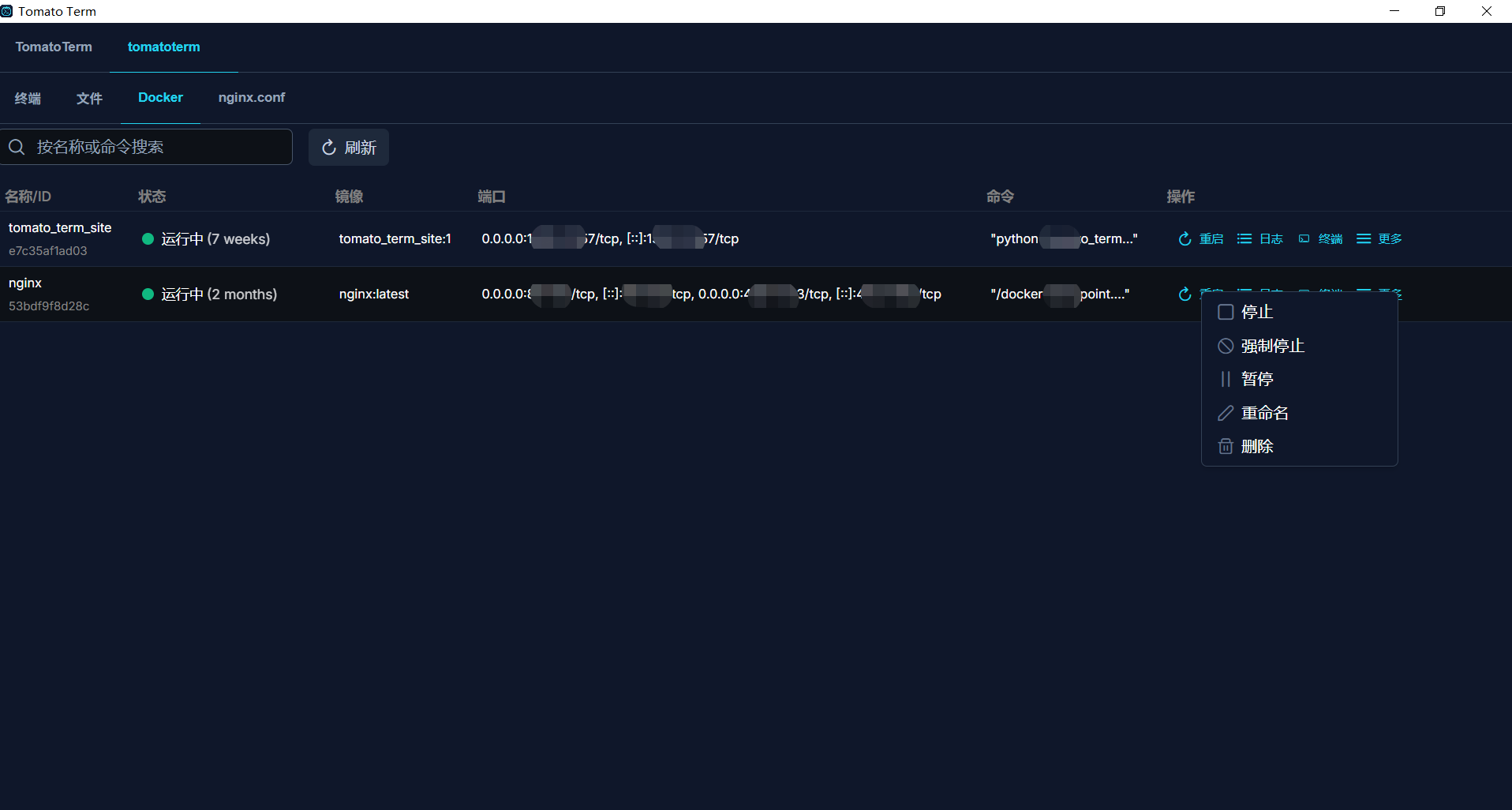1512x810 pixels.
Task: Switch to the 终端 tab
Action: click(28, 98)
